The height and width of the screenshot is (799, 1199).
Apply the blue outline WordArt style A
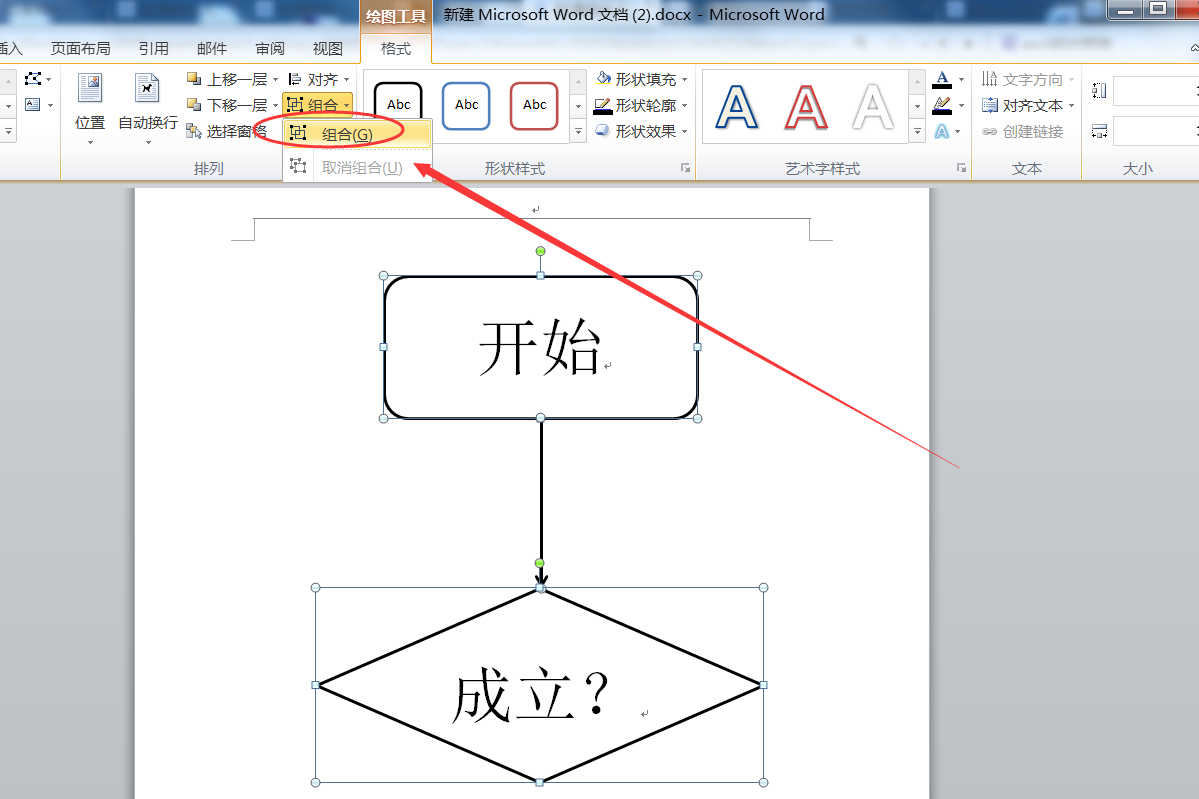click(x=736, y=107)
